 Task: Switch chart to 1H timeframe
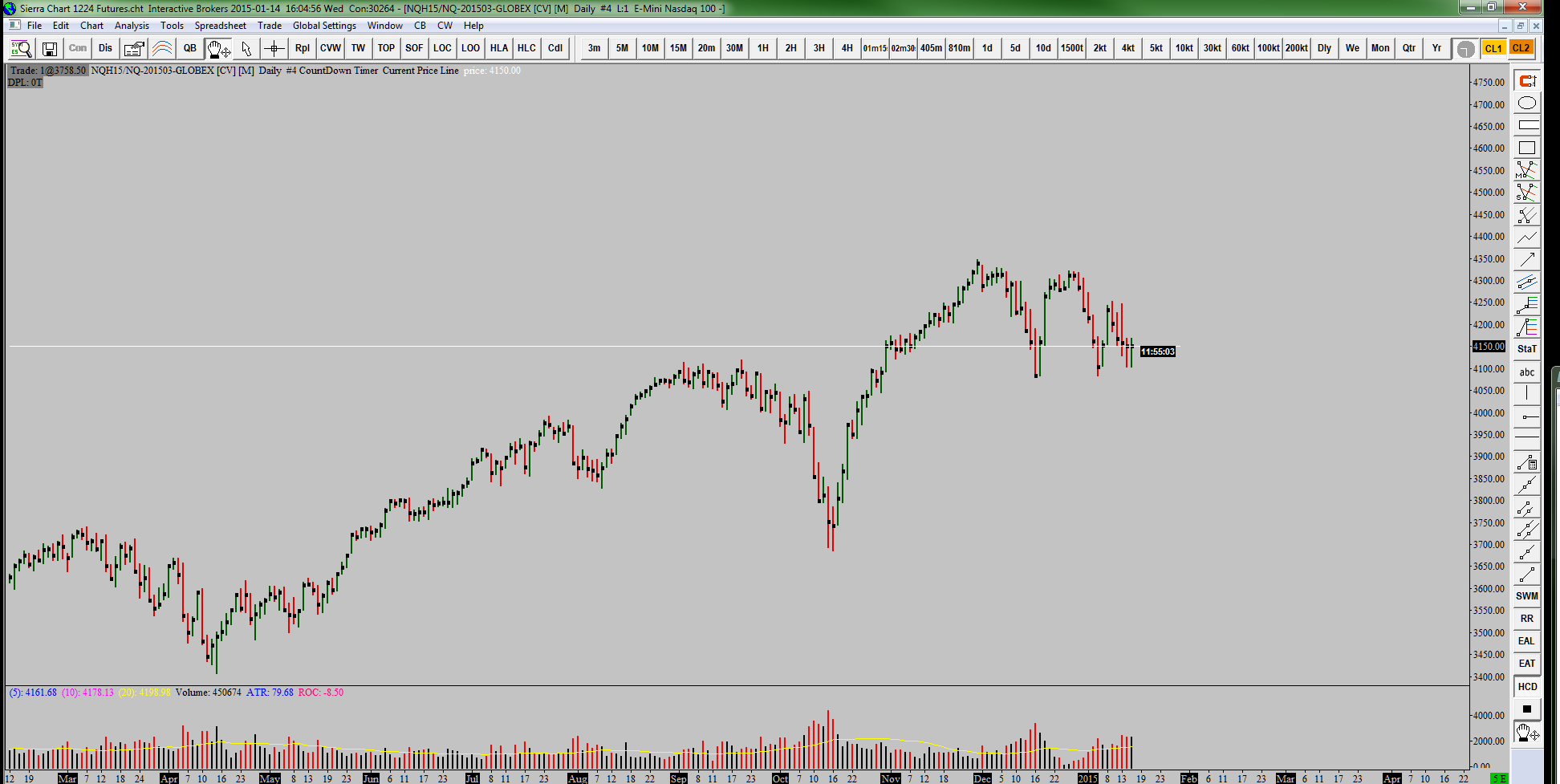(x=762, y=48)
